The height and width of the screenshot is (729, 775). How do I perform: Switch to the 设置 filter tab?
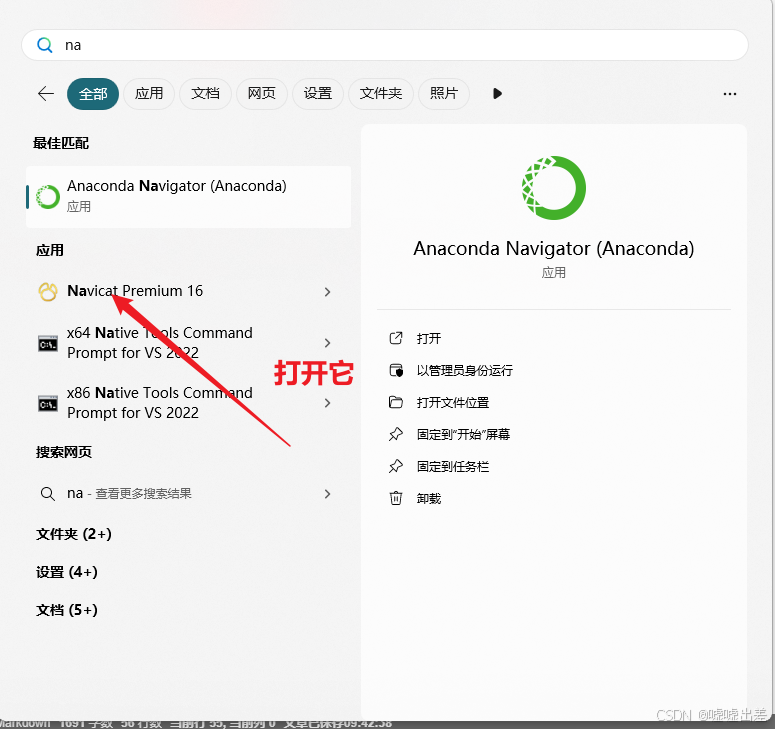[x=317, y=93]
